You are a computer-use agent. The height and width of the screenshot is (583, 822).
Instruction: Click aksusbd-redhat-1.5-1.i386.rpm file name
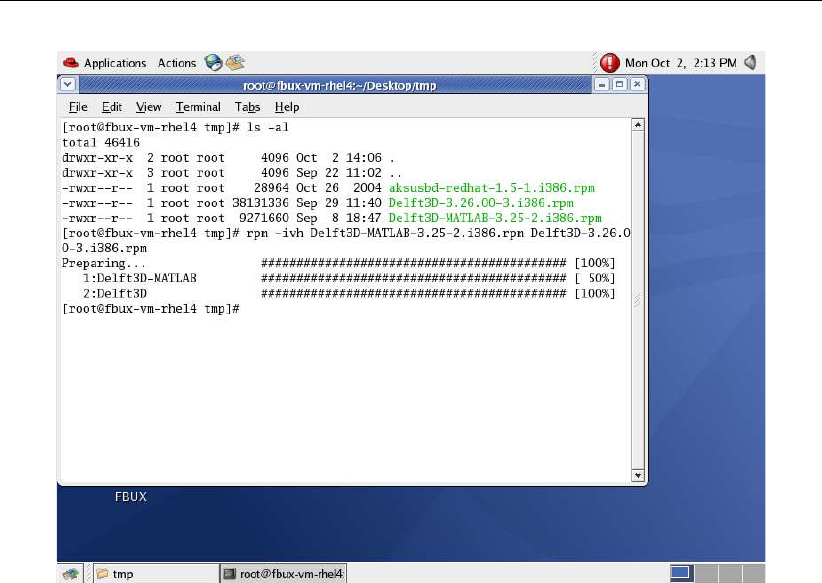coord(492,188)
